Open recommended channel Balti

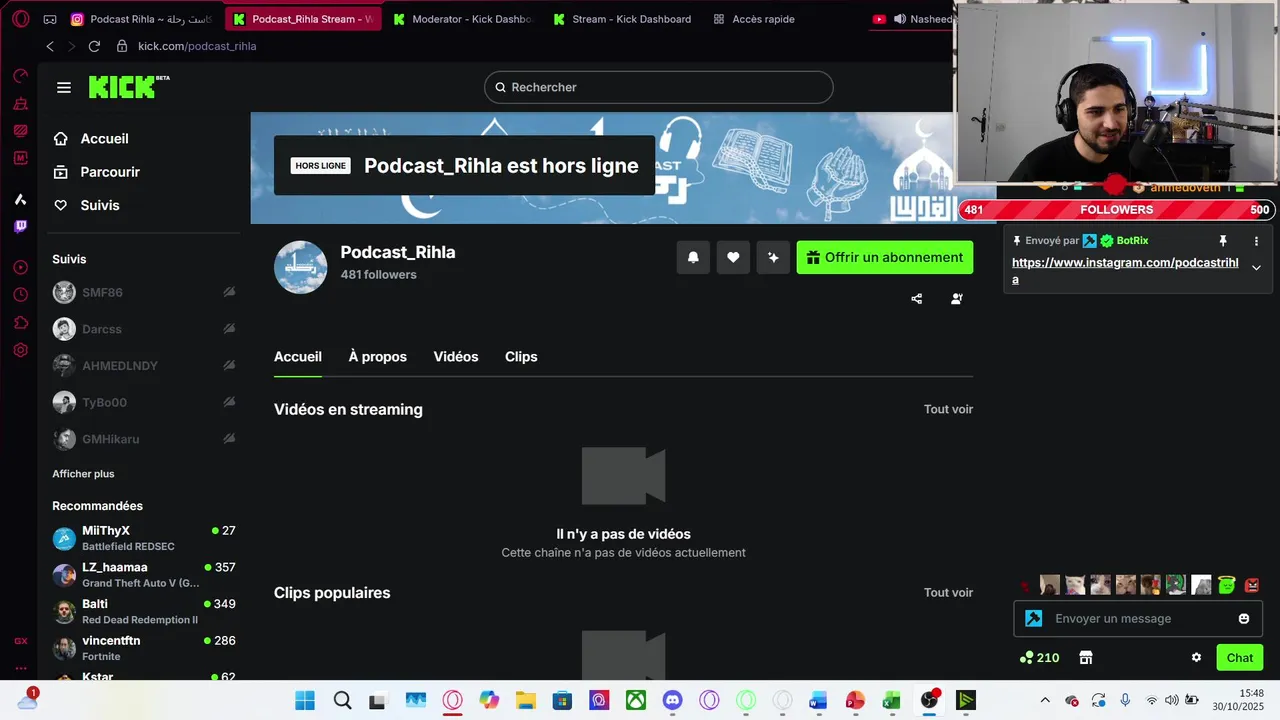pyautogui.click(x=144, y=612)
